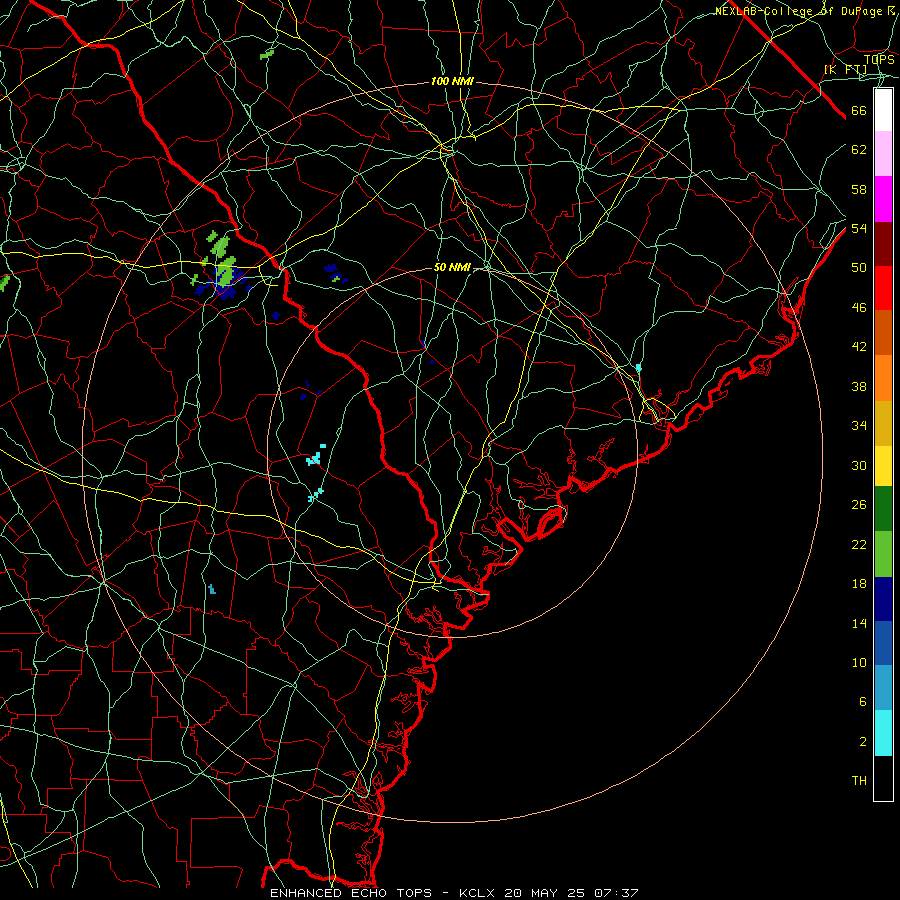Click the bright red 46-50 kft swatch
This screenshot has width=900, height=900.
click(x=883, y=288)
